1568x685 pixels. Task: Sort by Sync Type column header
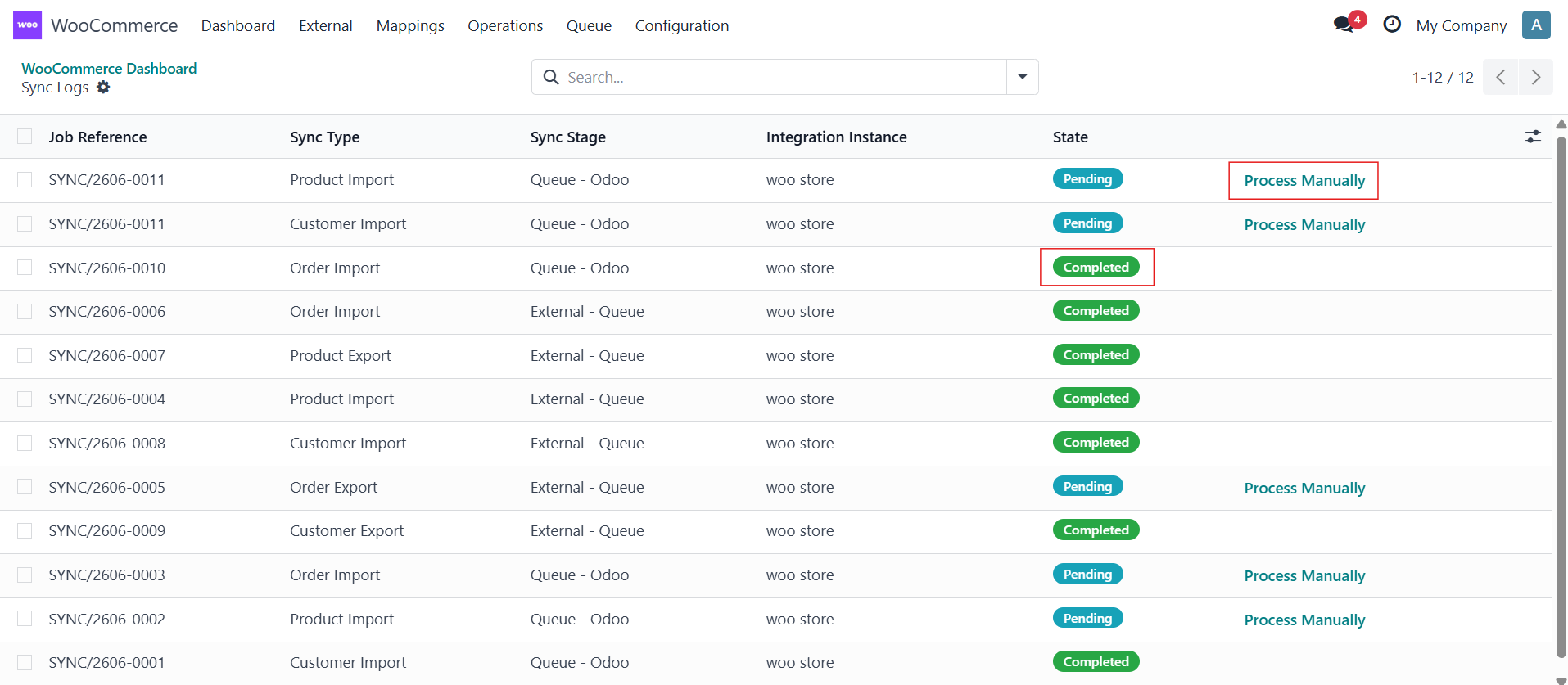click(324, 137)
